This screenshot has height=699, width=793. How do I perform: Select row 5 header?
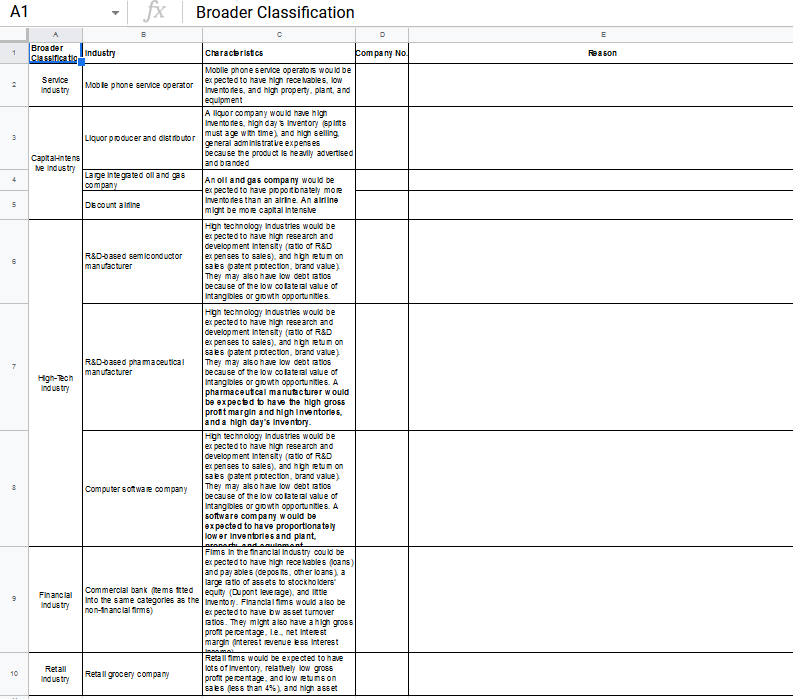14,205
